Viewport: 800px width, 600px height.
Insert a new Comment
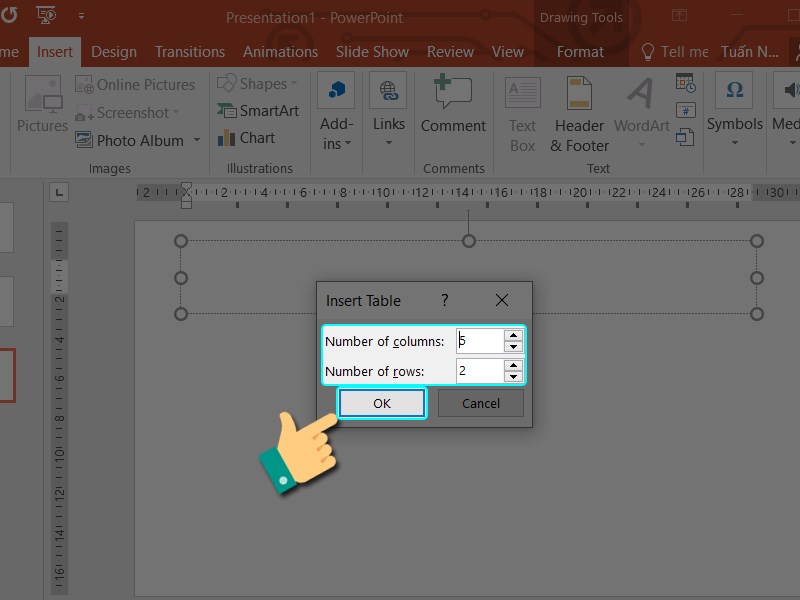(452, 105)
